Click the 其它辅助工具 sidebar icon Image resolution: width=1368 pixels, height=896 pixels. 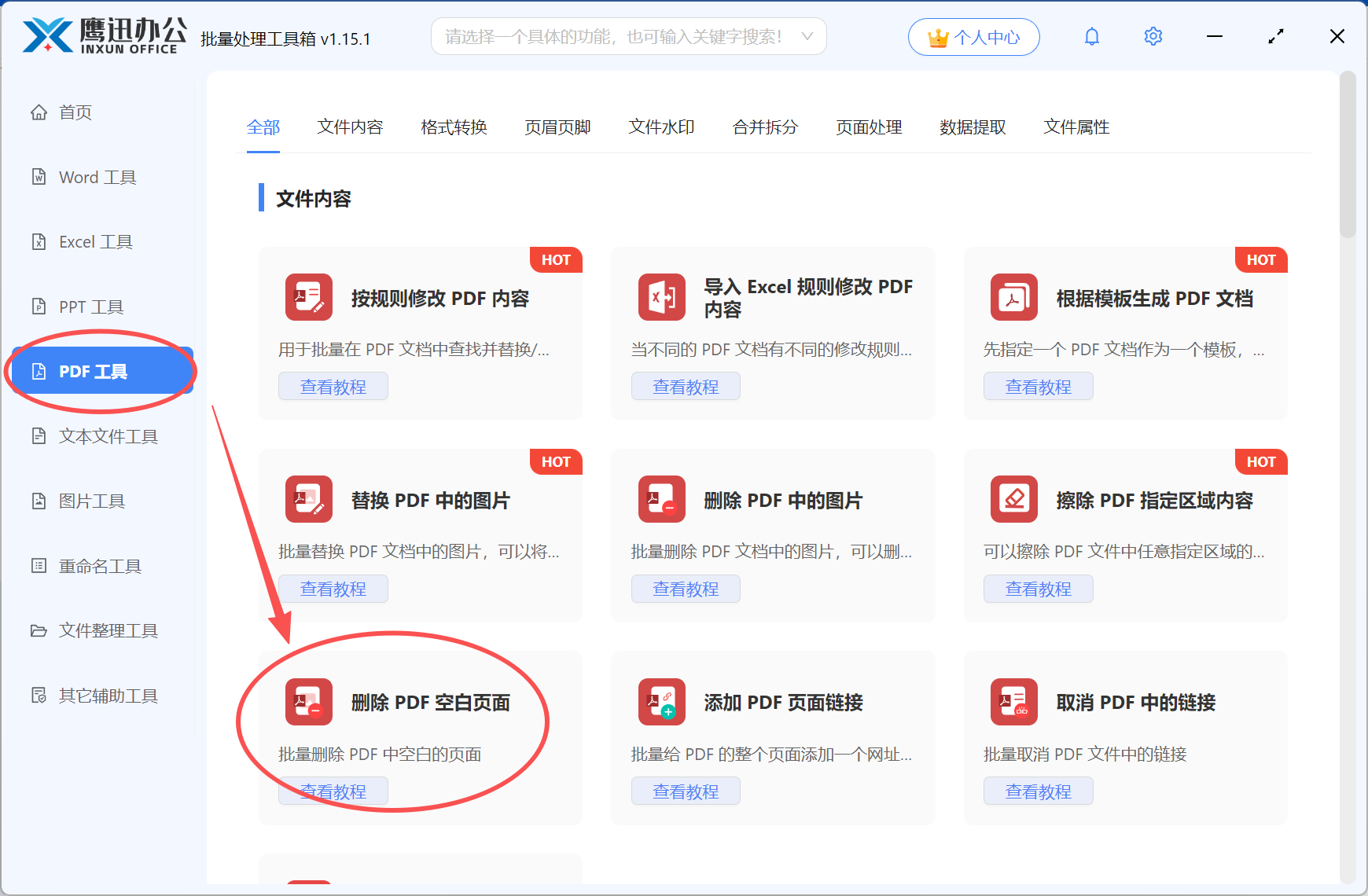click(39, 696)
